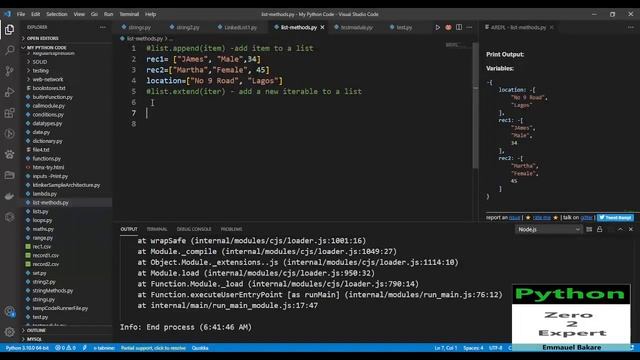Image resolution: width=640 pixels, height=360 pixels.
Task: Open the View menu
Action: coord(79,14)
